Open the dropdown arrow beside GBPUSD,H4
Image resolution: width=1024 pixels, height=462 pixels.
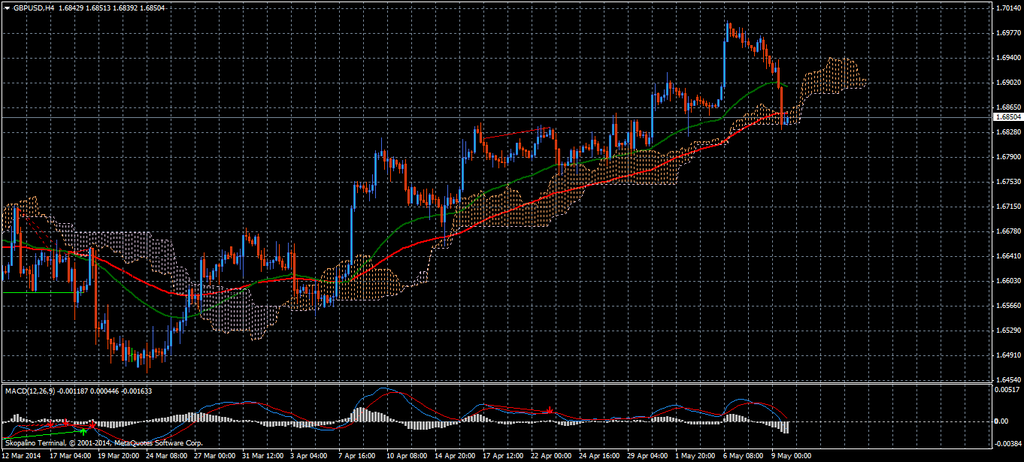pyautogui.click(x=6, y=8)
